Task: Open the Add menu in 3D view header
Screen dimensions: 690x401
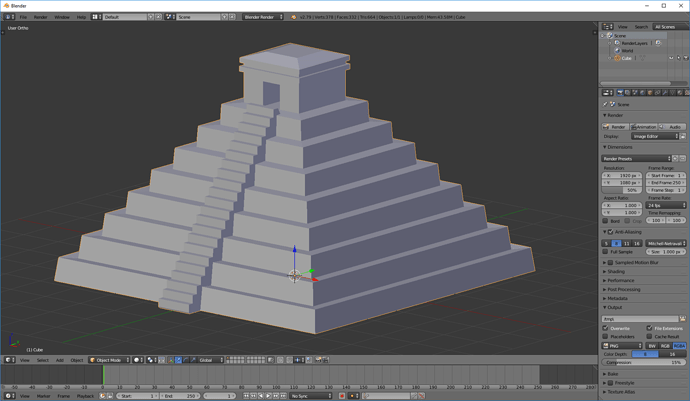Action: click(x=59, y=360)
